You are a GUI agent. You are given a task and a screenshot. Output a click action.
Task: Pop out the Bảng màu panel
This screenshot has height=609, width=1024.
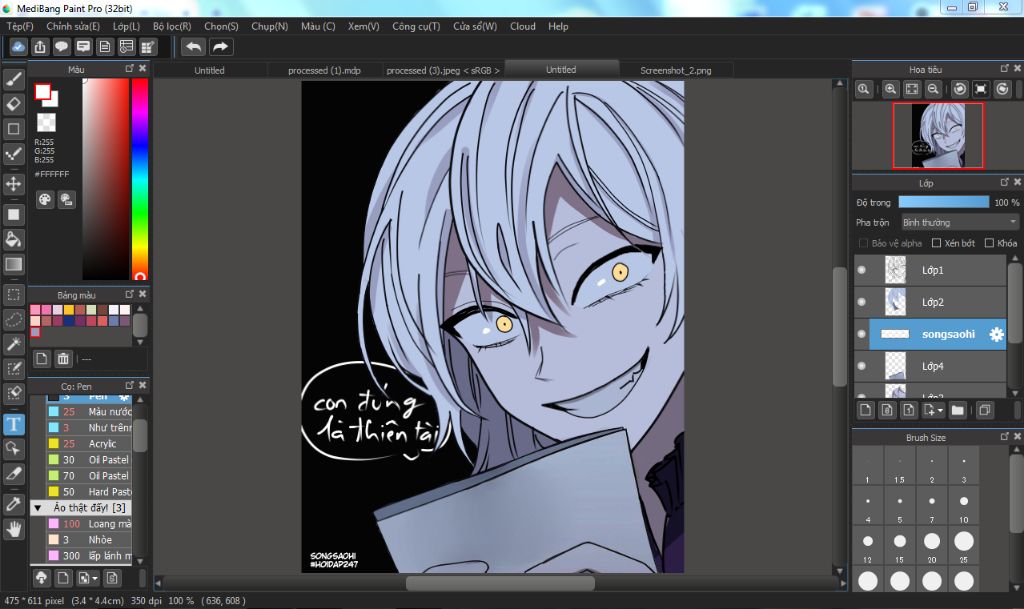click(129, 294)
